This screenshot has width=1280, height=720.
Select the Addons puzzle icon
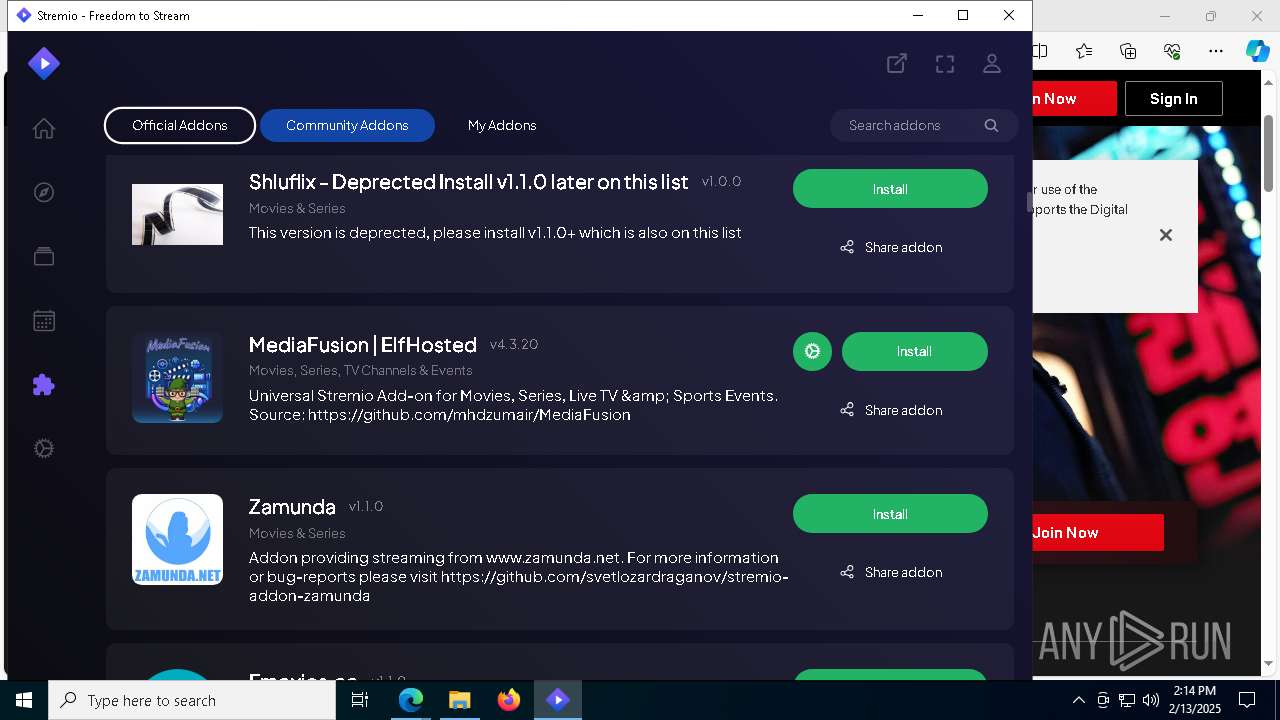[x=44, y=385]
